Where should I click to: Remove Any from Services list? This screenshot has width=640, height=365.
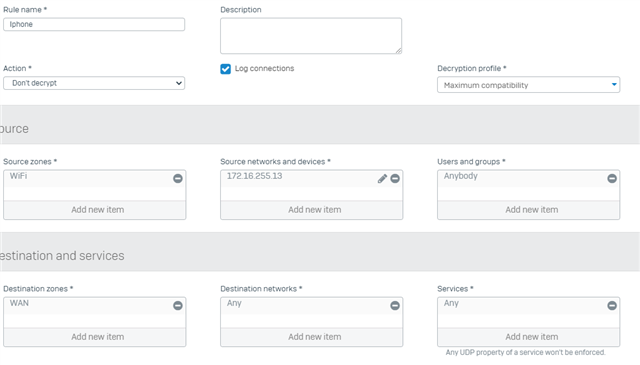point(611,305)
